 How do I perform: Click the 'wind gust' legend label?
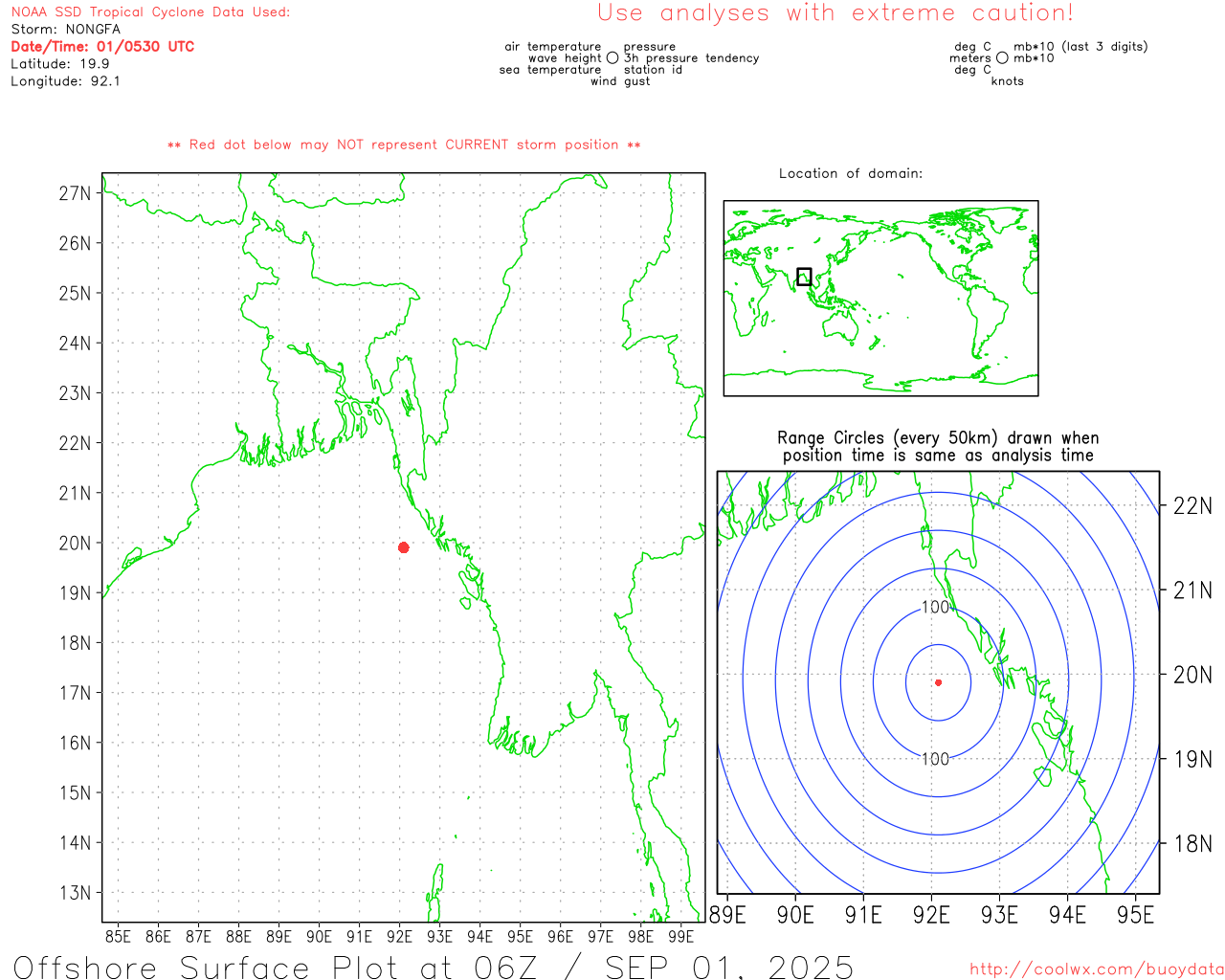[620, 81]
